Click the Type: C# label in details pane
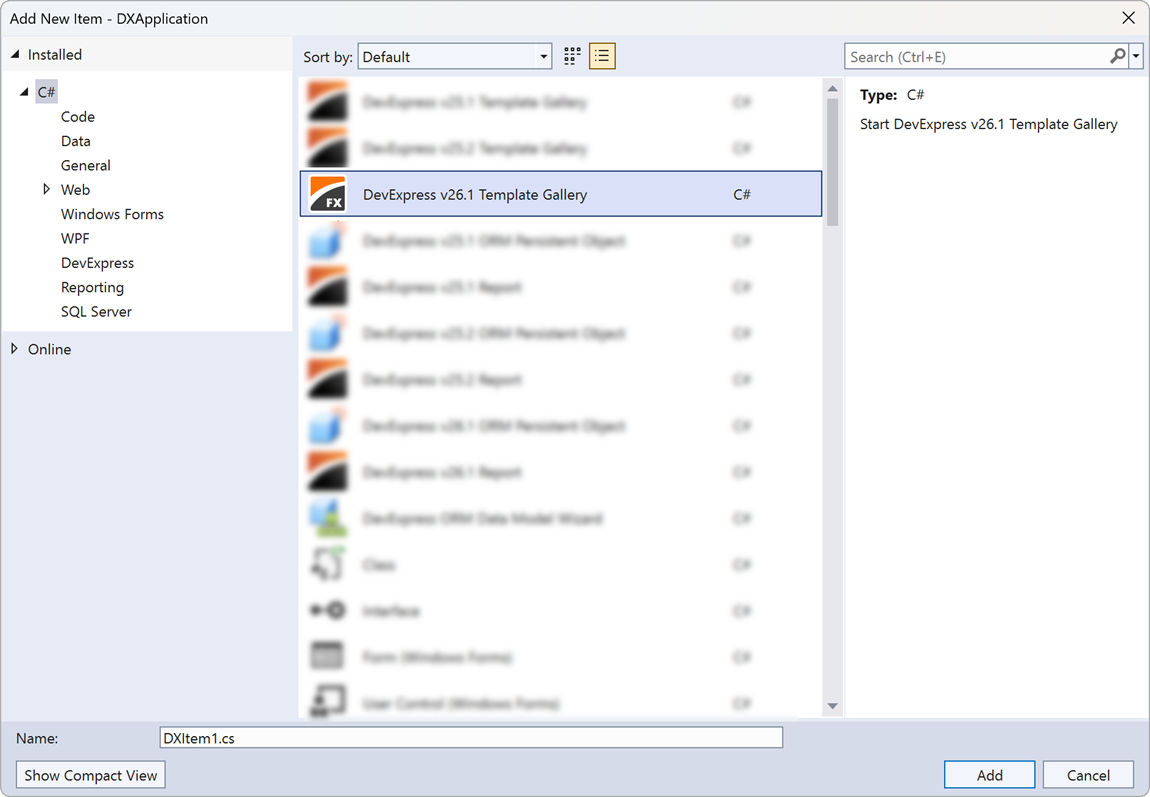 click(892, 95)
